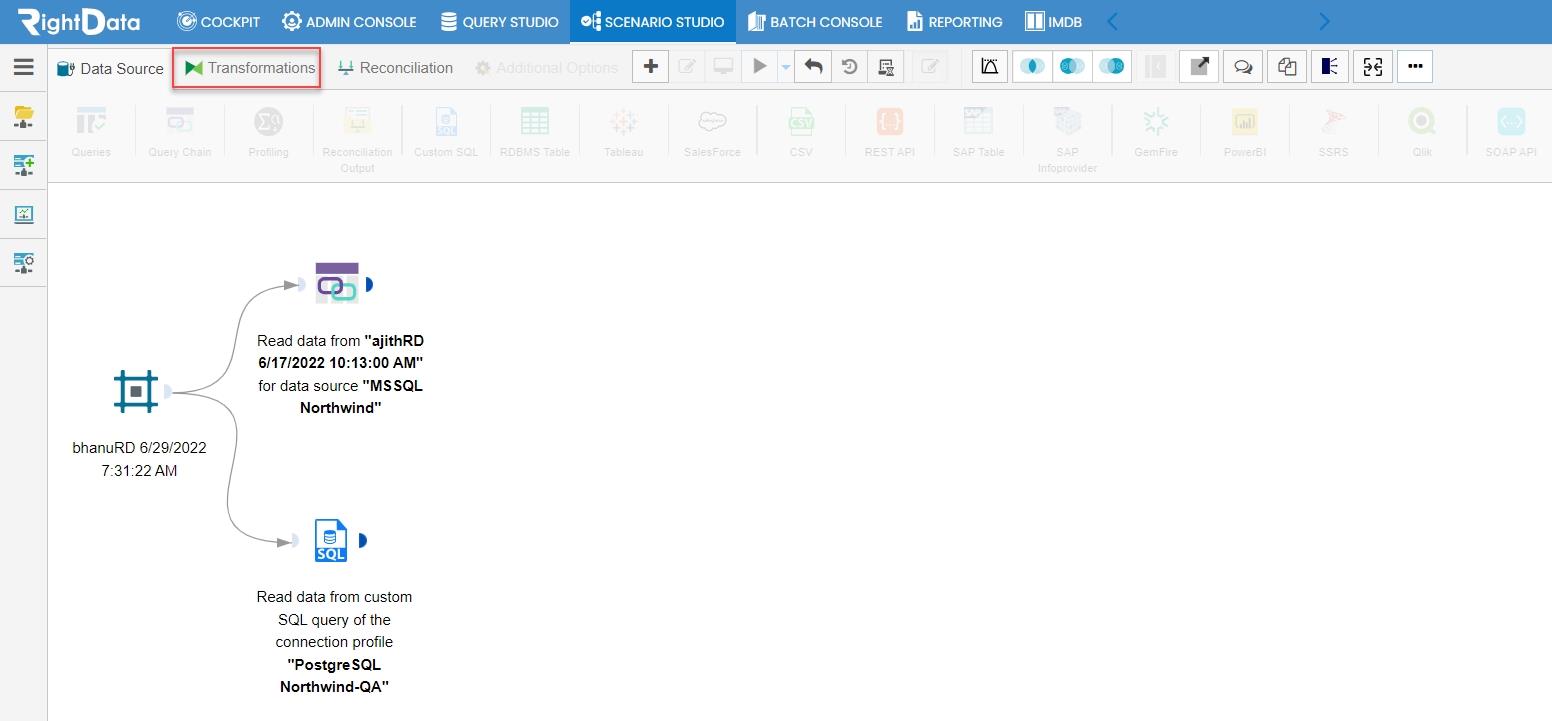Click the monitor chart sidebar icon
The height and width of the screenshot is (721, 1552).
coord(24,214)
